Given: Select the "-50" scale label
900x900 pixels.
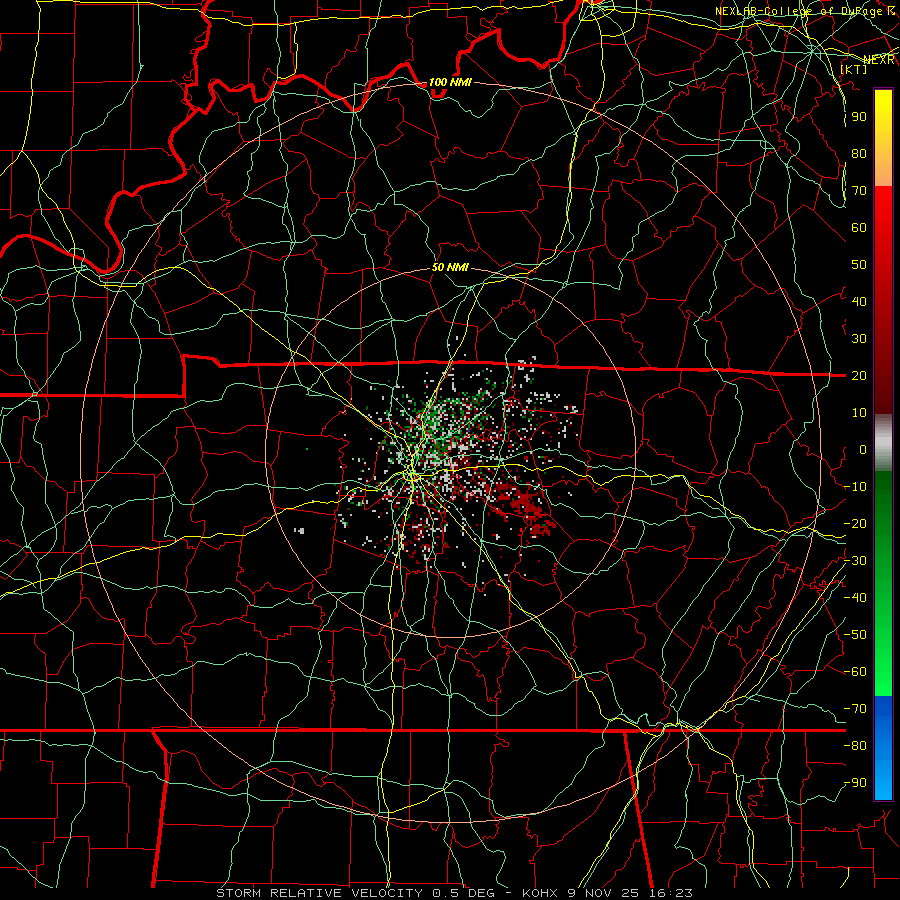Looking at the screenshot, I should point(855,635).
